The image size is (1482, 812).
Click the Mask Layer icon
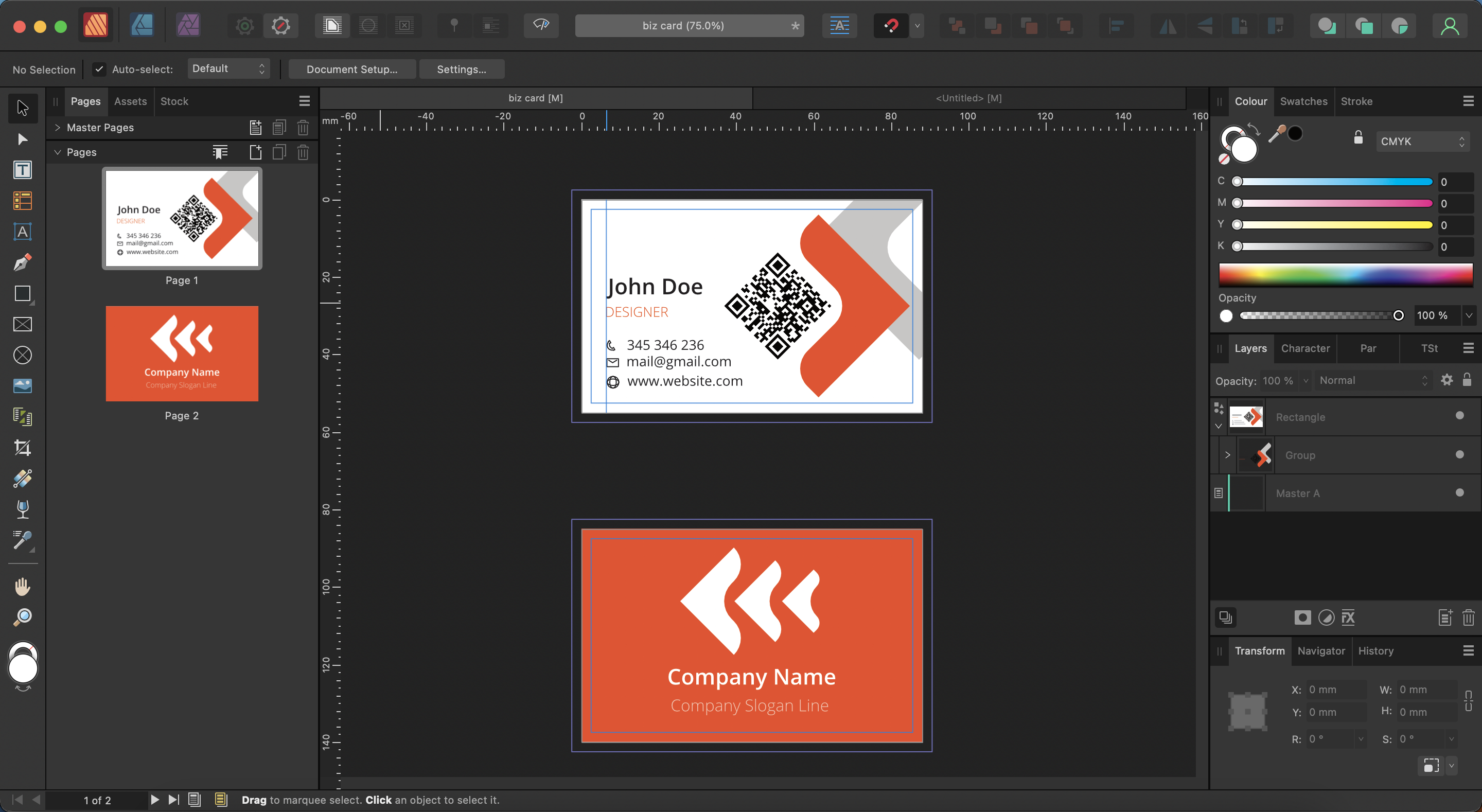tap(1302, 618)
